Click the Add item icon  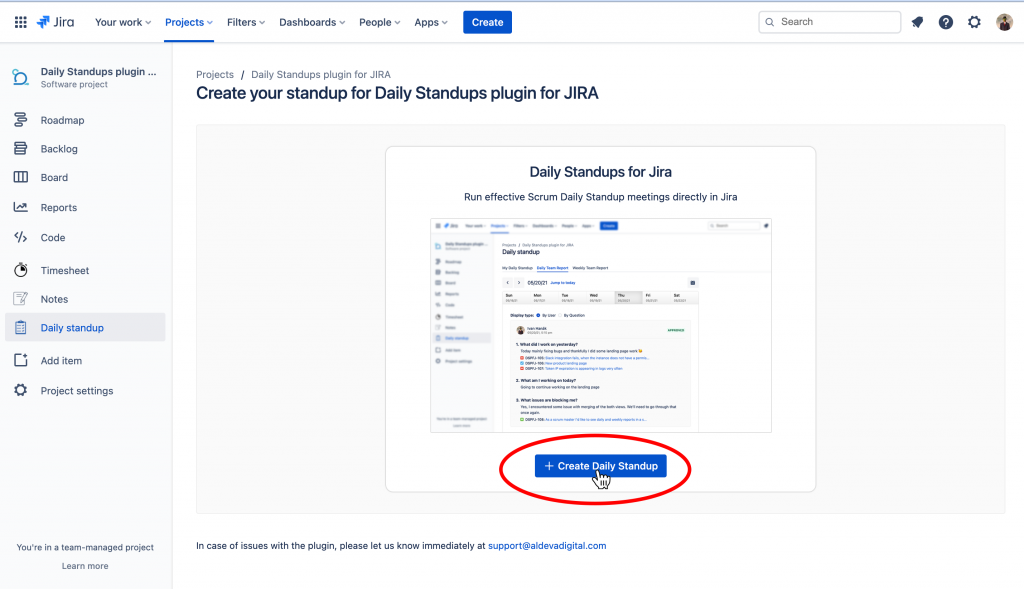click(x=21, y=360)
